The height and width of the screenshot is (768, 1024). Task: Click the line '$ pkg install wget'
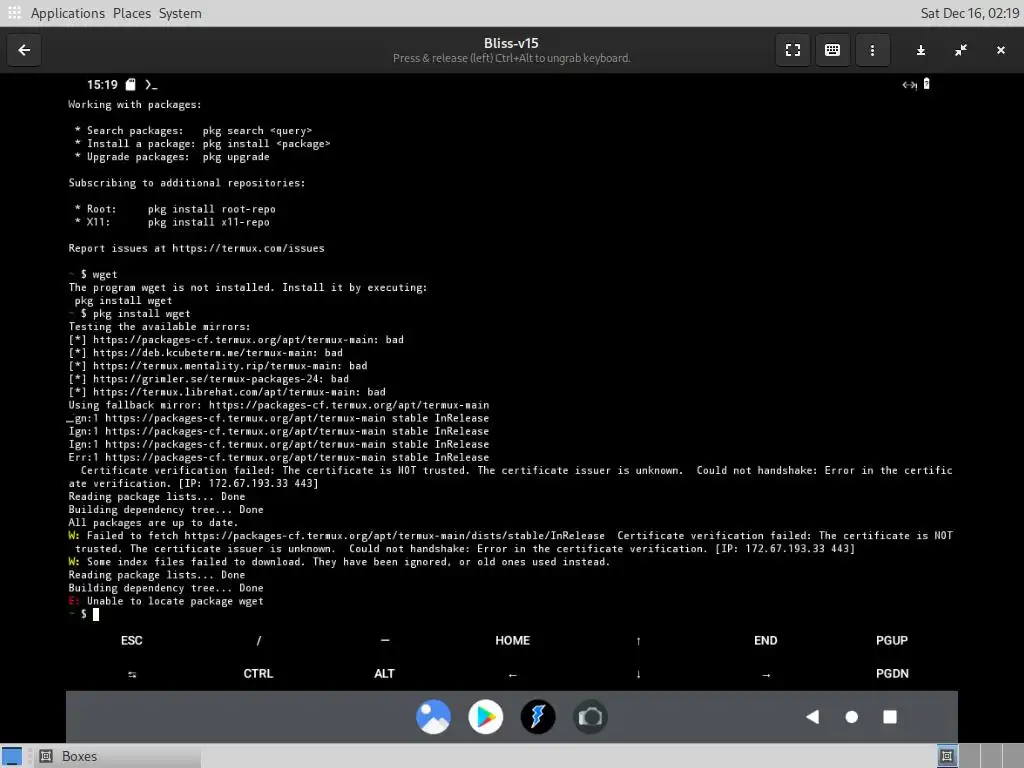pyautogui.click(x=135, y=313)
